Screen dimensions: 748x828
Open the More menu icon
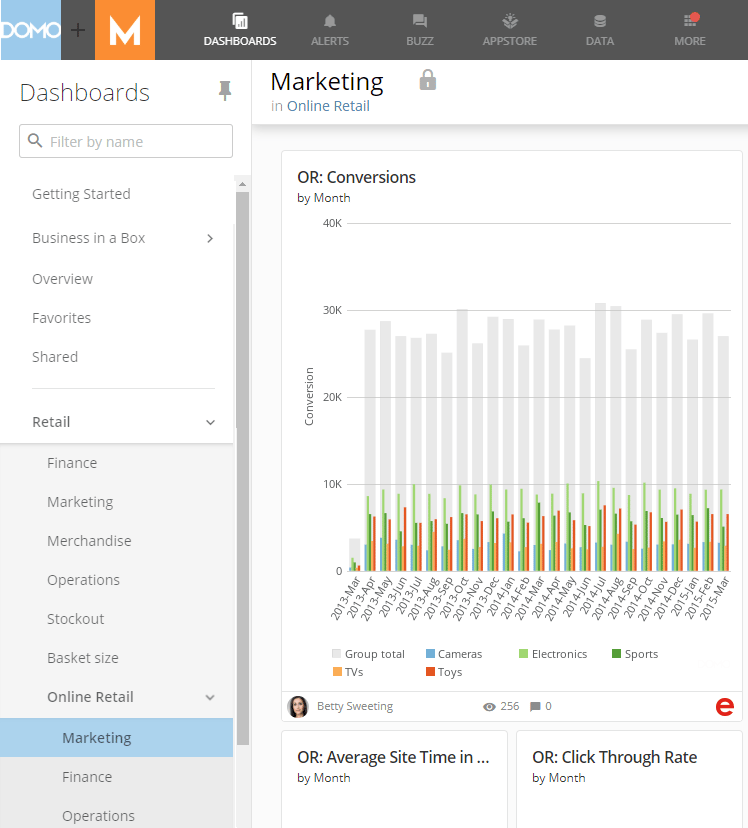coord(690,20)
